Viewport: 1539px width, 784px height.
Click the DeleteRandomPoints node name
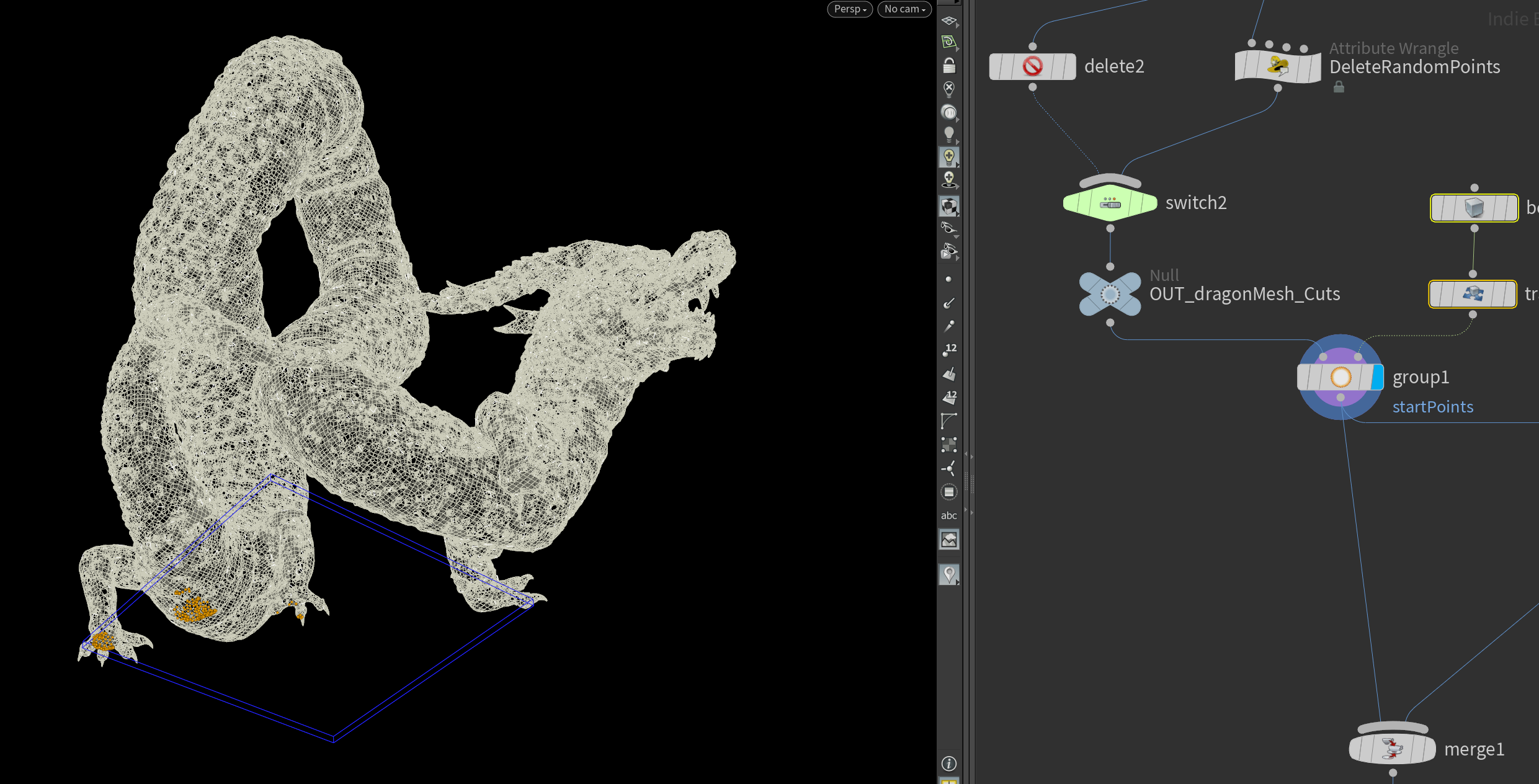(x=1414, y=67)
